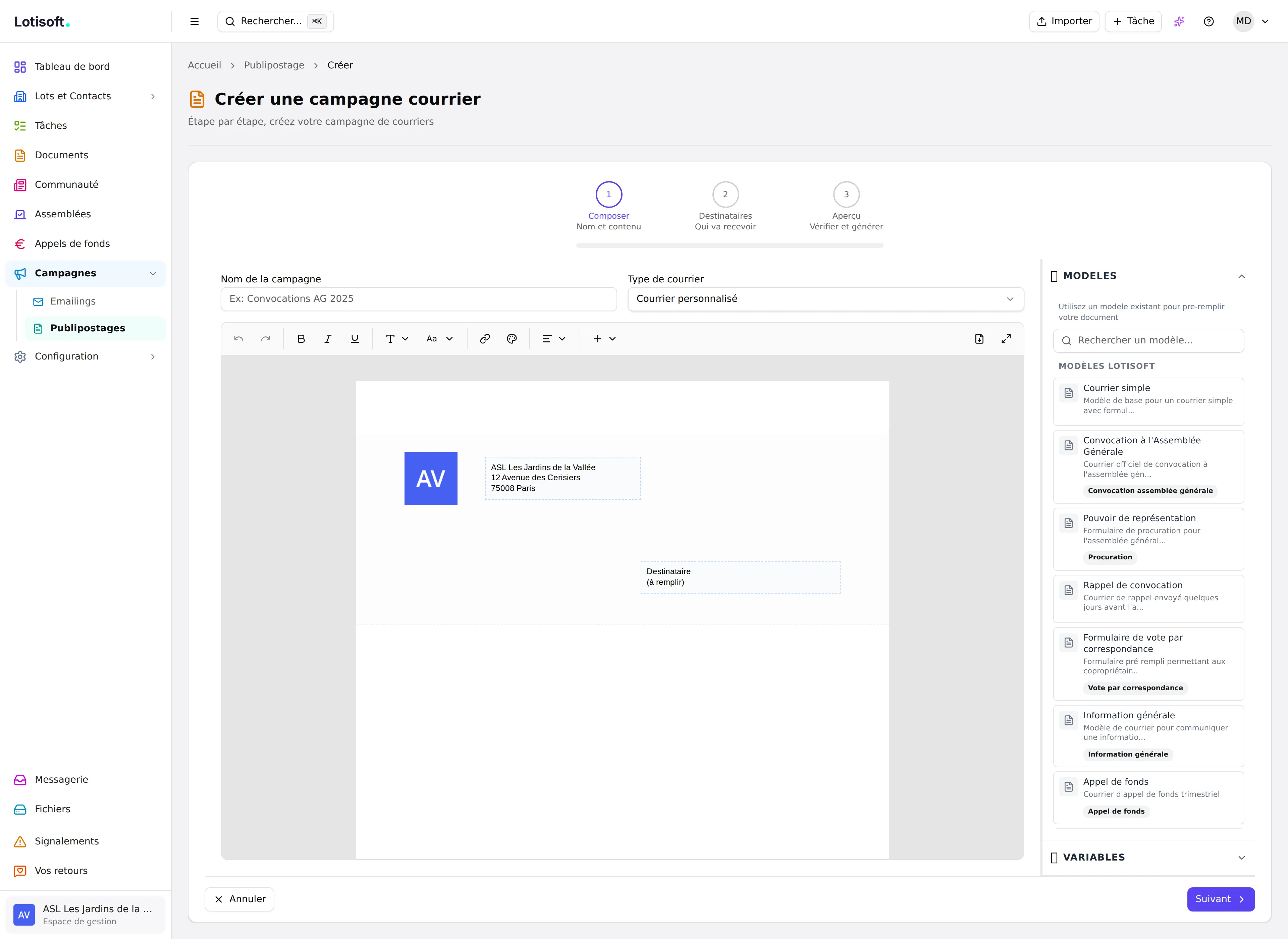Expand Lots et Contacts submenu chevron
1288x939 pixels.
(x=153, y=96)
